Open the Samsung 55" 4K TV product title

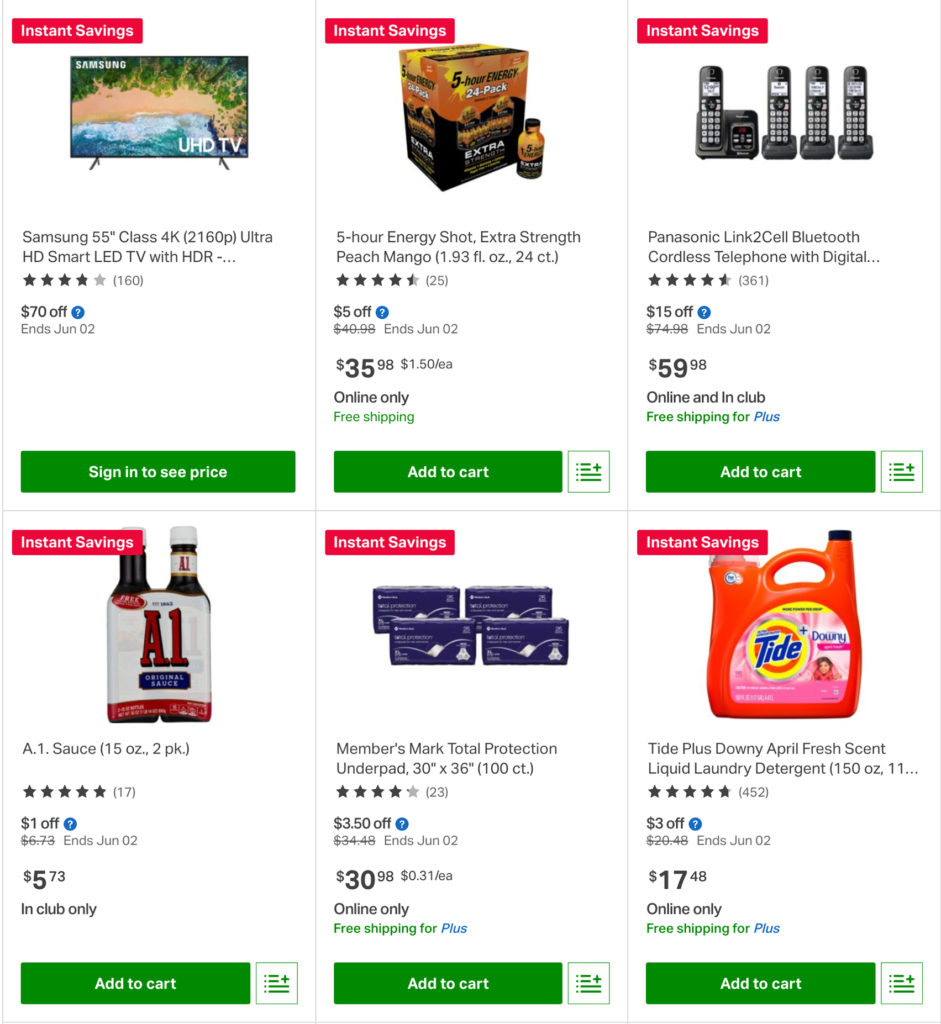pos(147,247)
